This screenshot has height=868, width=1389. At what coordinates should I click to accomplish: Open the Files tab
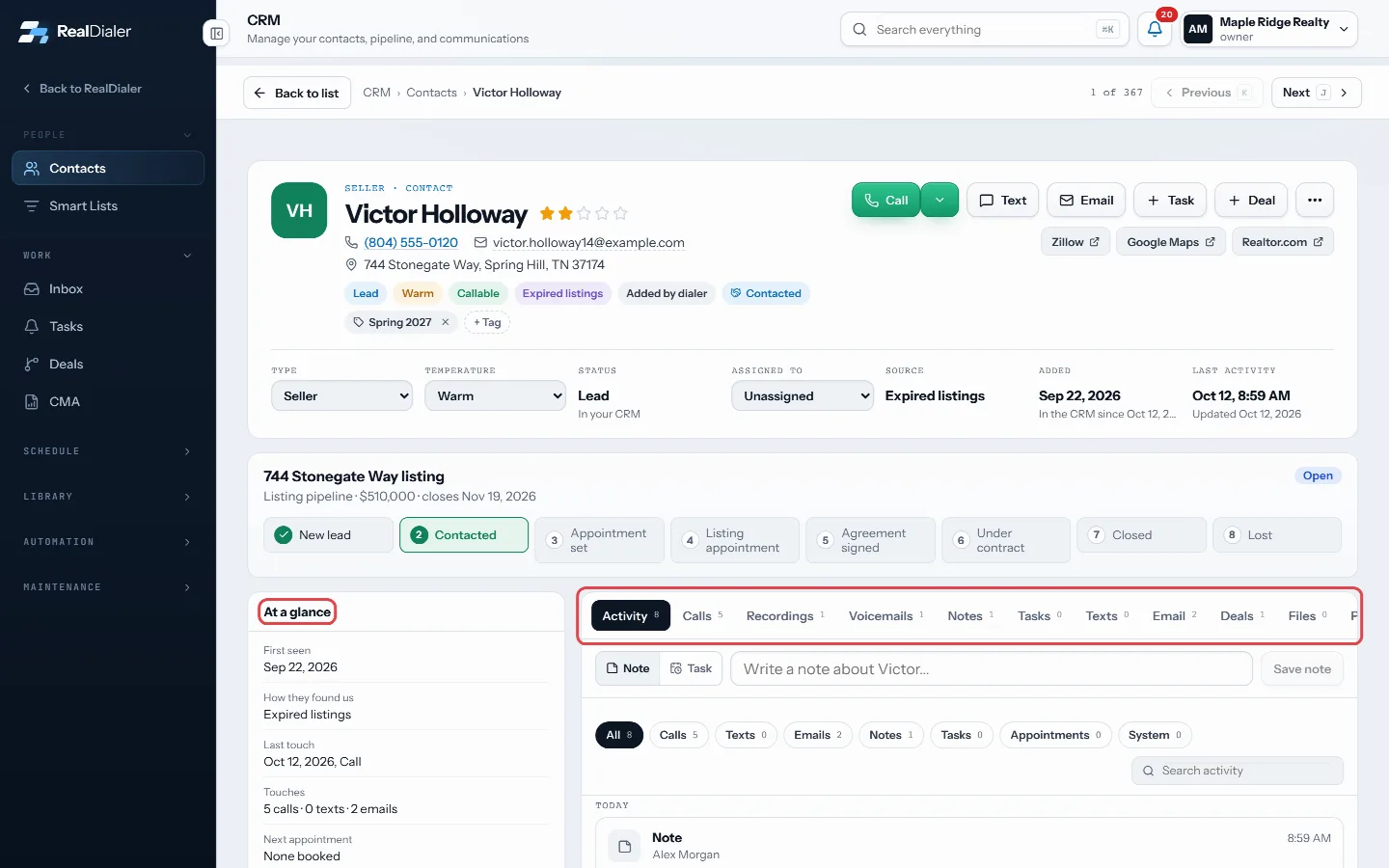(x=1307, y=616)
